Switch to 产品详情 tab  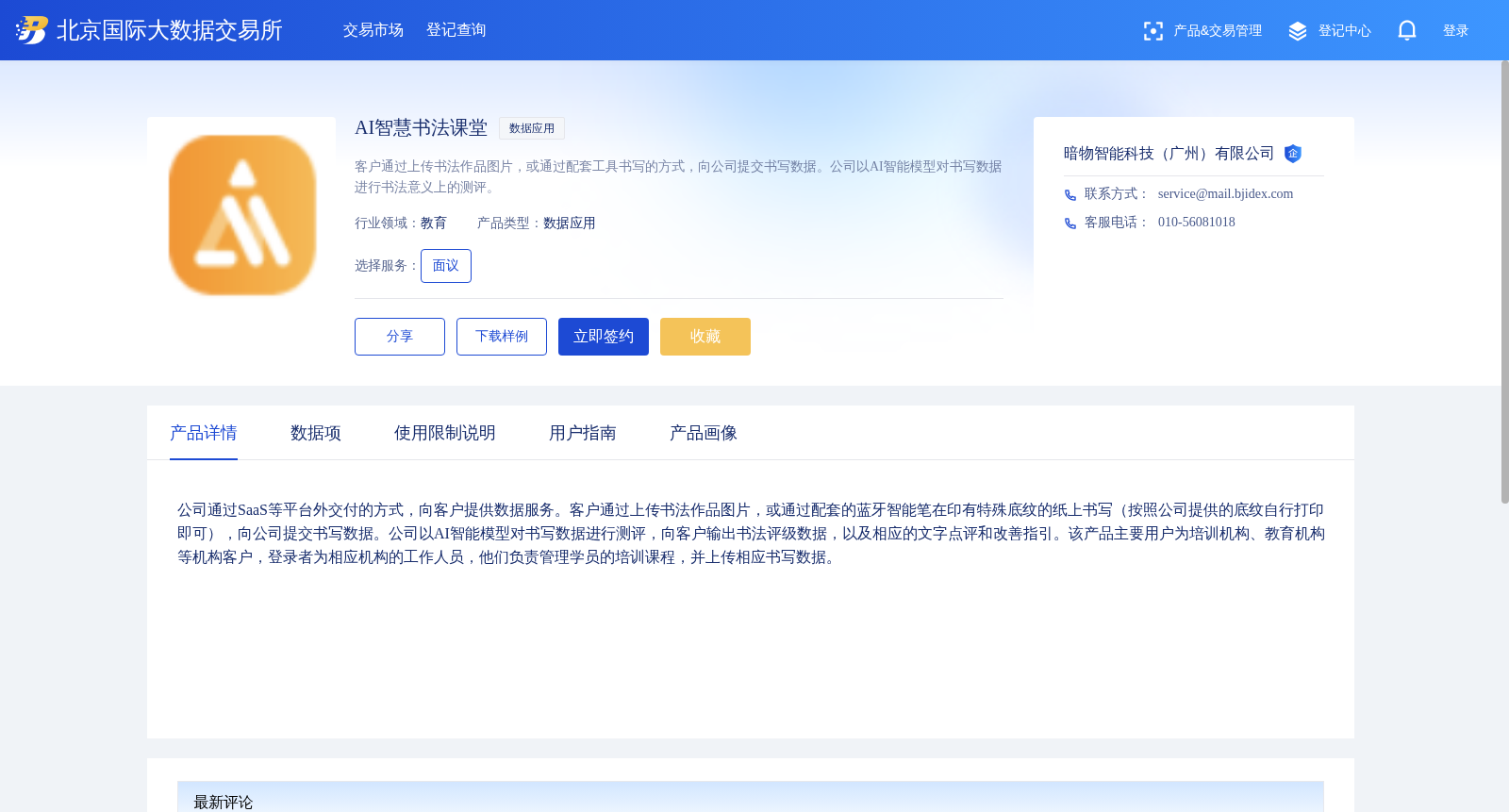point(204,433)
